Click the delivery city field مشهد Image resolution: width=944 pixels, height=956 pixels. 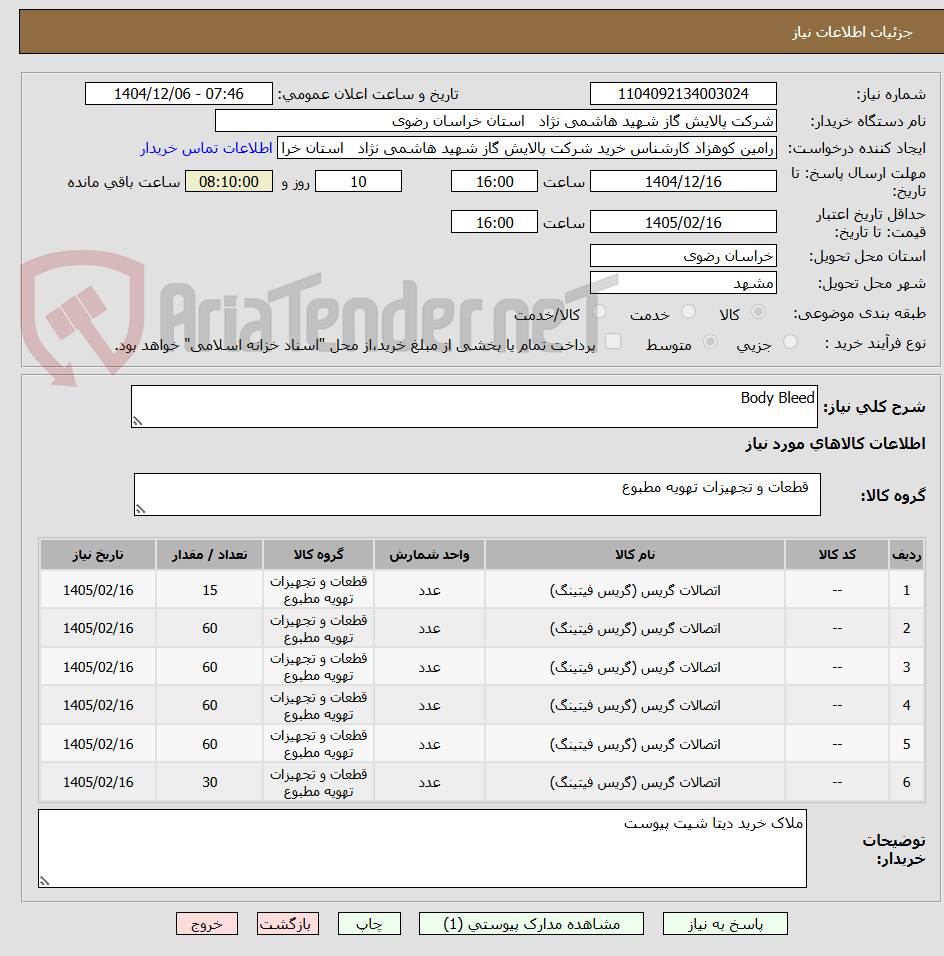tap(683, 283)
